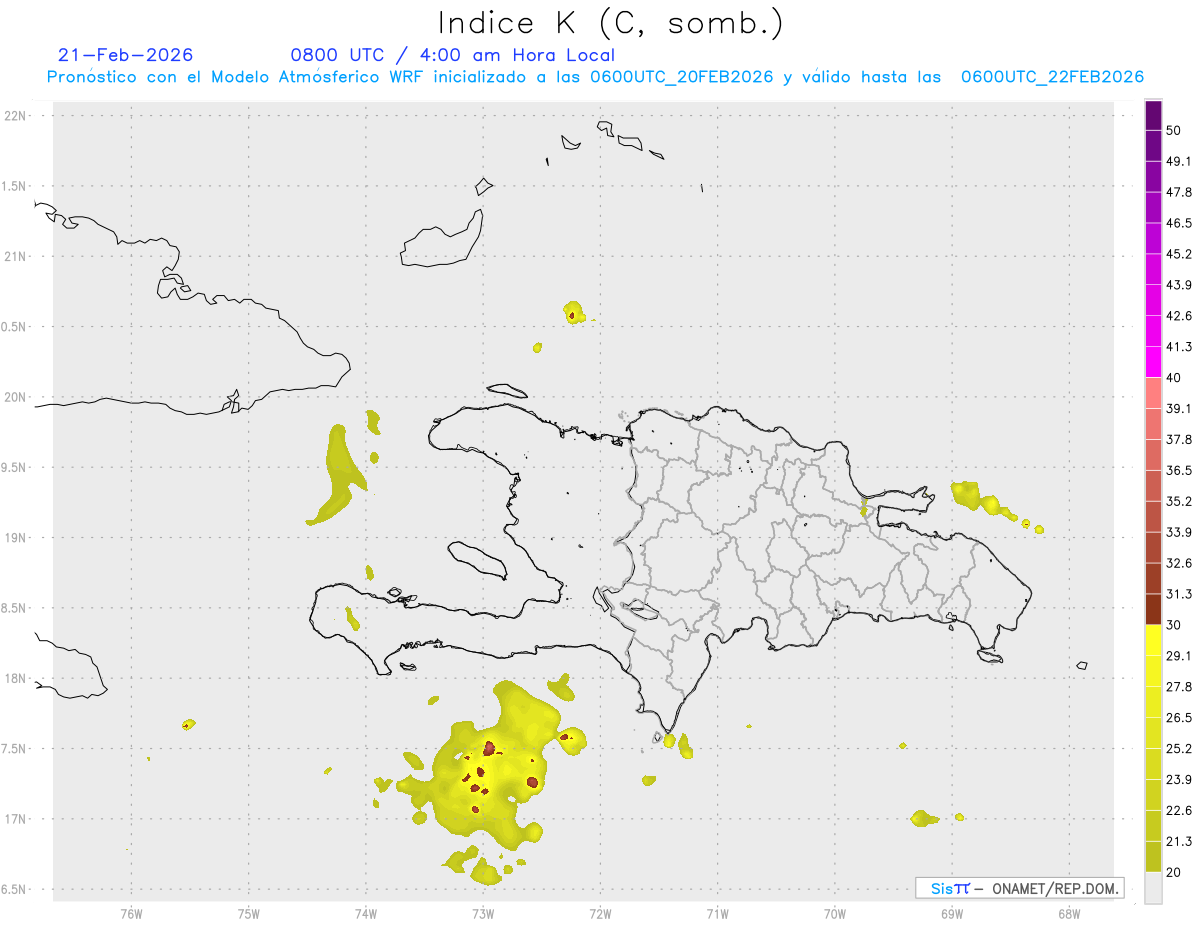Click the '22N' latitude label
This screenshot has width=1200, height=927.
click(x=16, y=116)
